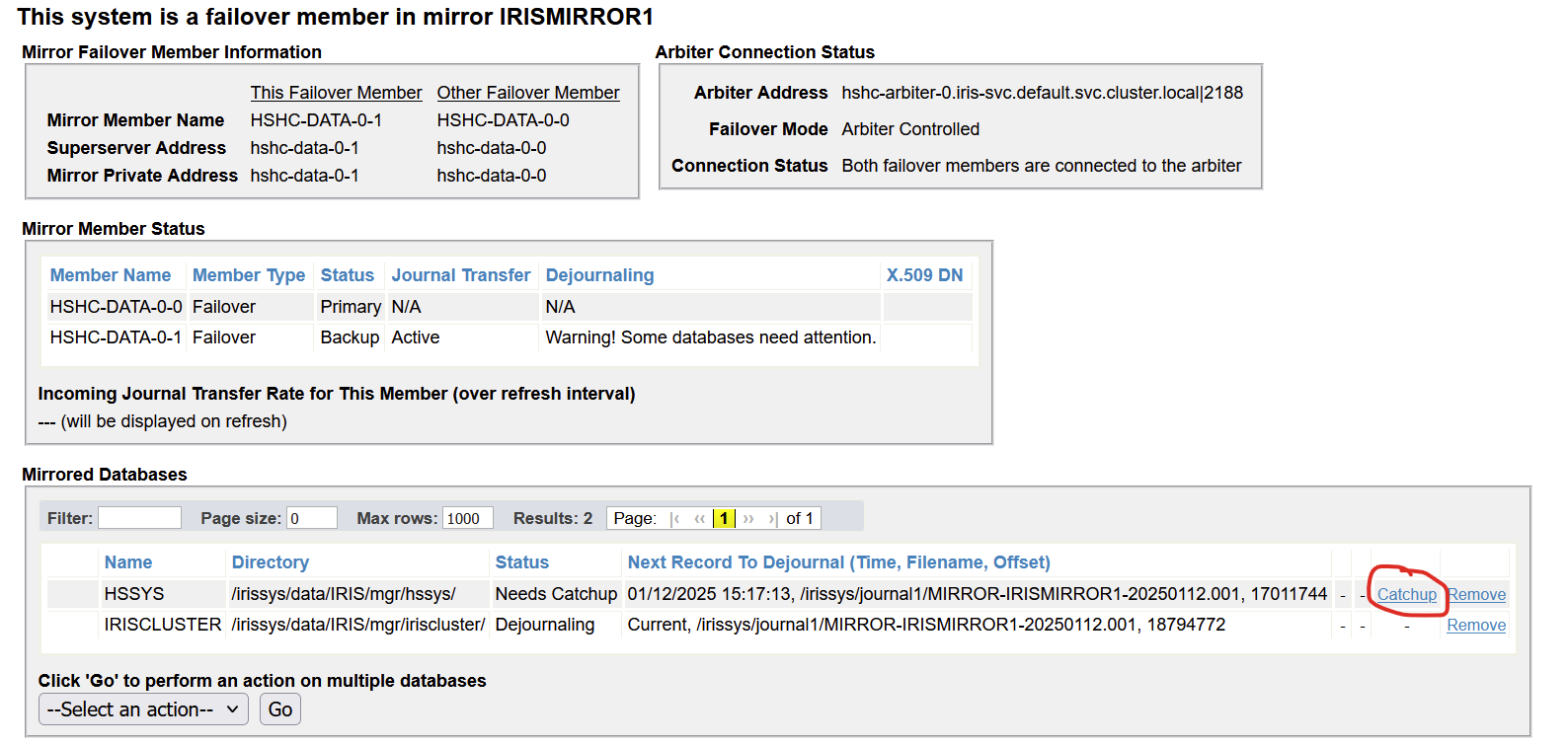Sort databases by Directory column

[x=270, y=562]
